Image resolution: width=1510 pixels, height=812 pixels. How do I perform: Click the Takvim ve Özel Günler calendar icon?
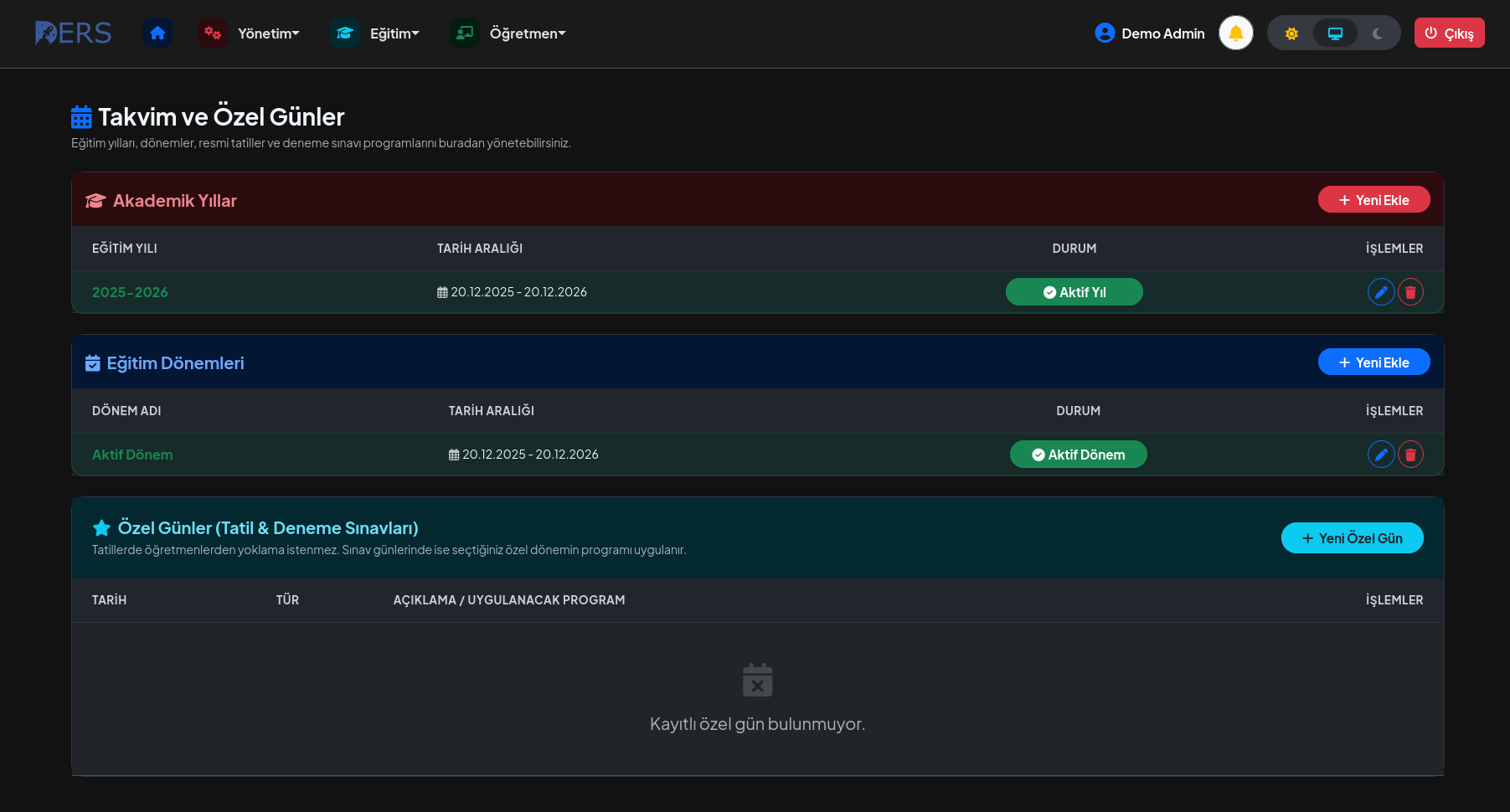click(81, 116)
